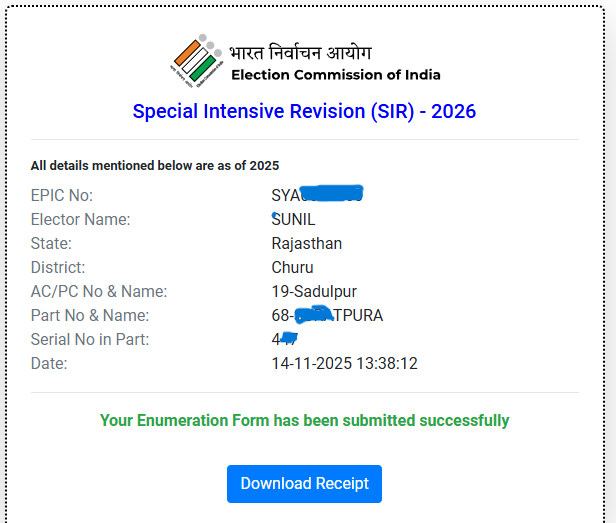Select the constituency value 19-Sadulpur
Image resolution: width=616 pixels, height=523 pixels.
pos(314,292)
